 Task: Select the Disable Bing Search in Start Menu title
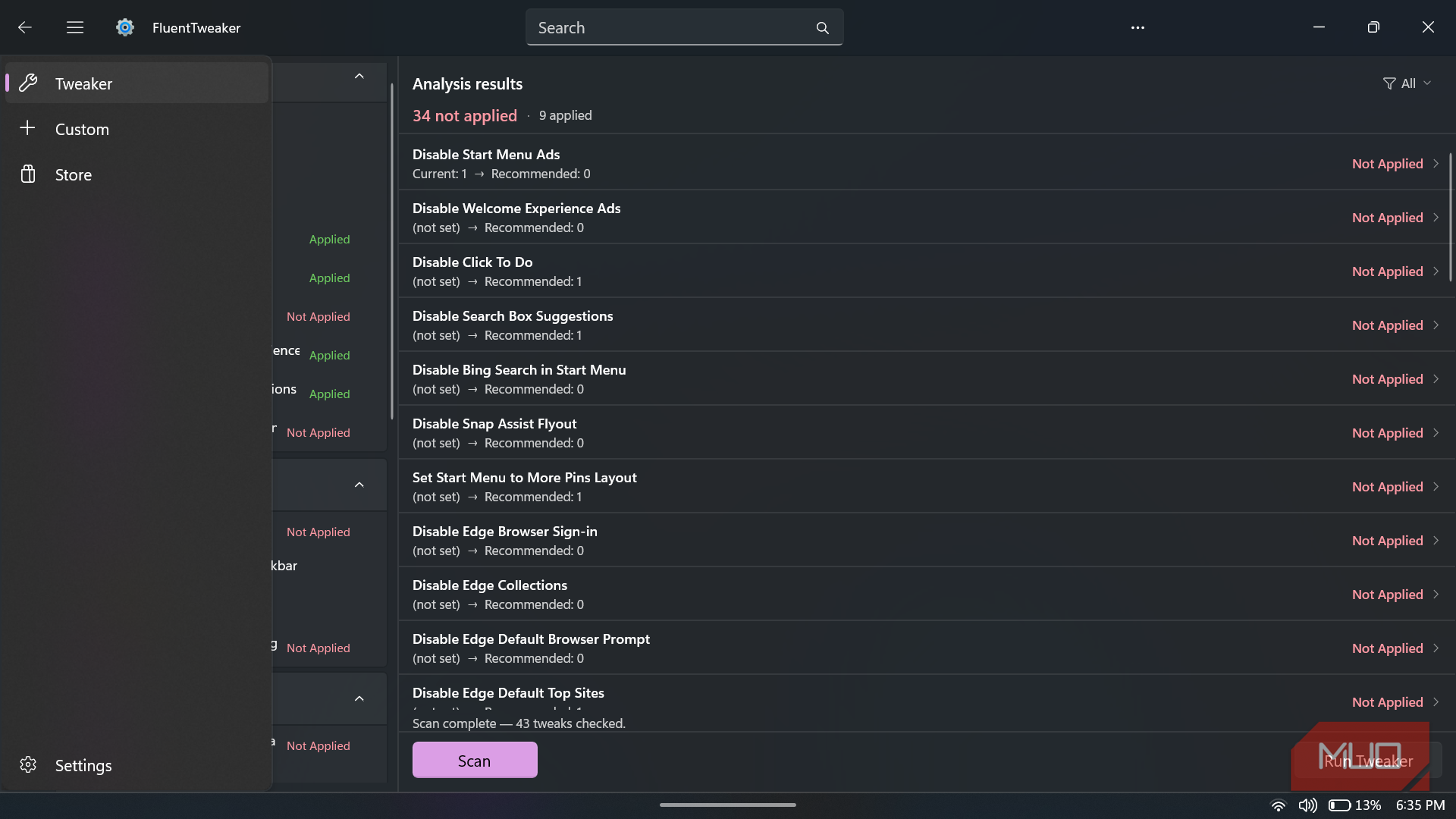519,369
